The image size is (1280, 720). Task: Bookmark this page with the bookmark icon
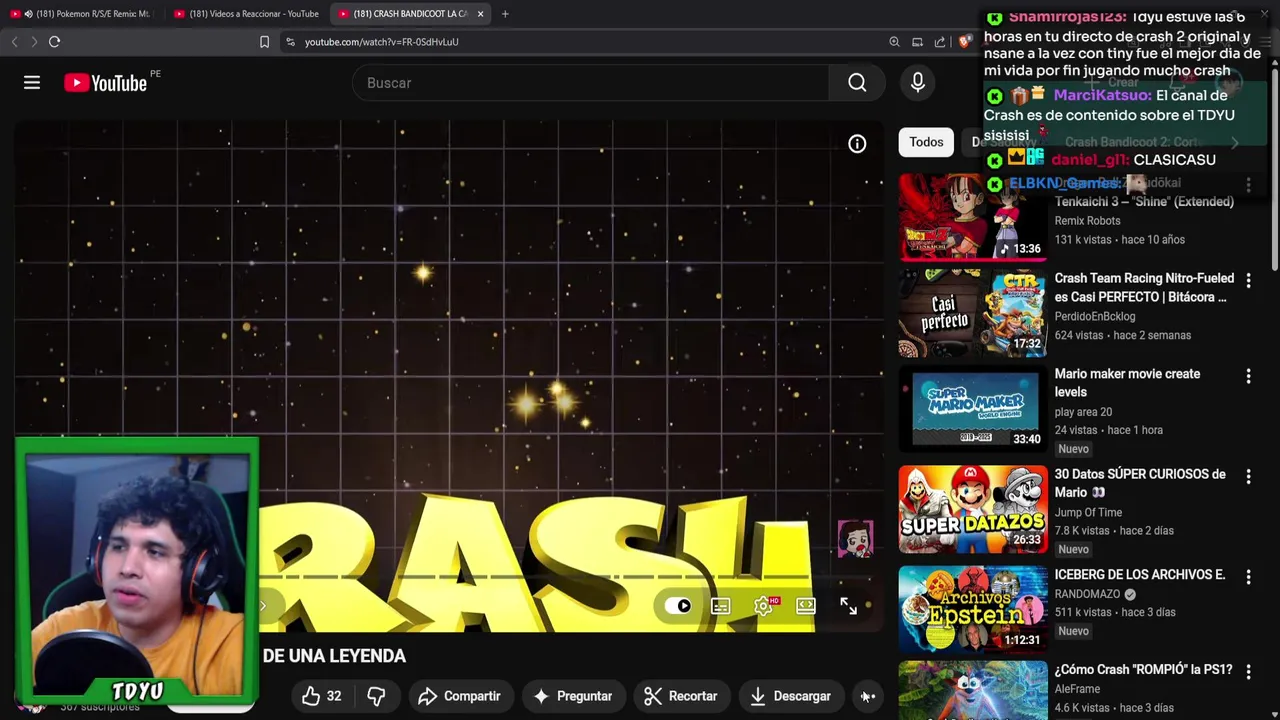point(265,42)
